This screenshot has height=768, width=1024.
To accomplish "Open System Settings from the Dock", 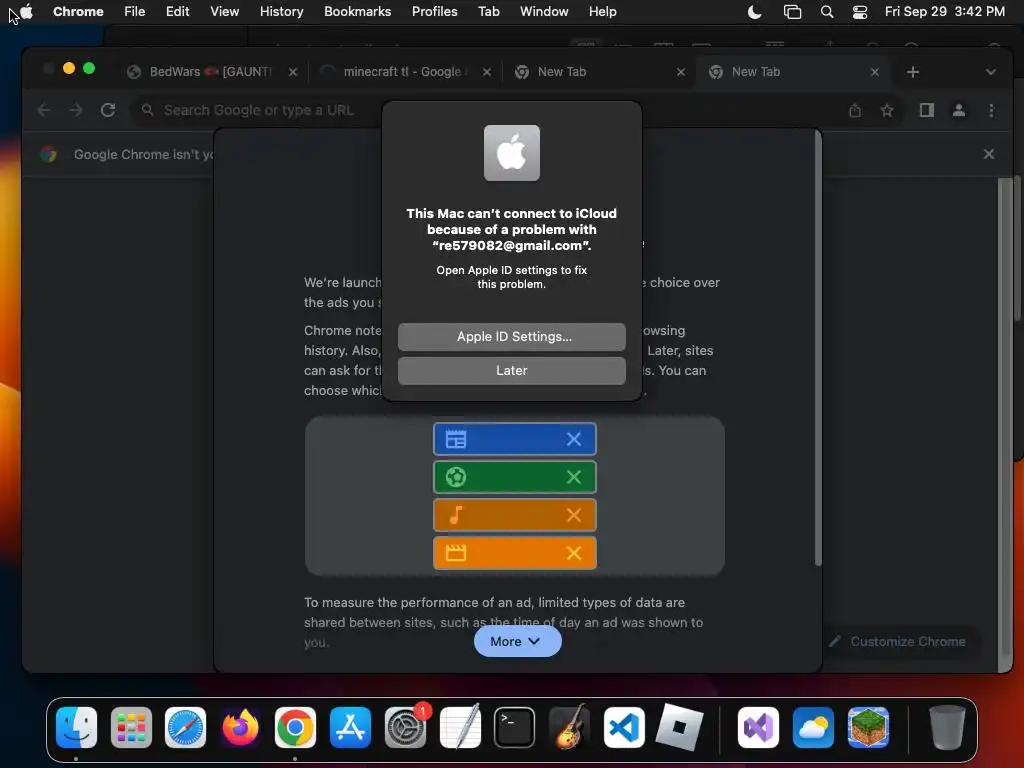I will tap(405, 726).
